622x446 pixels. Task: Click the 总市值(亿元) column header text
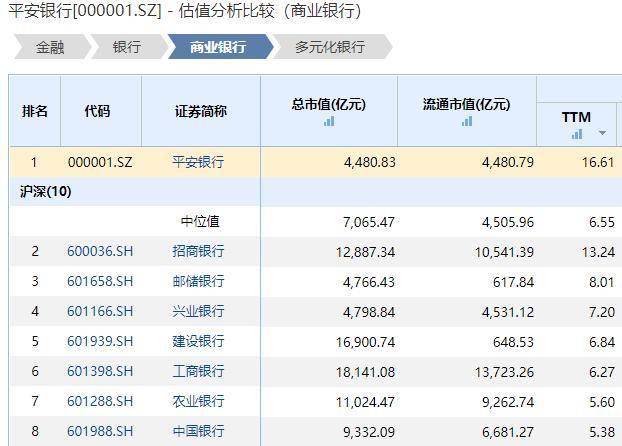coord(329,104)
